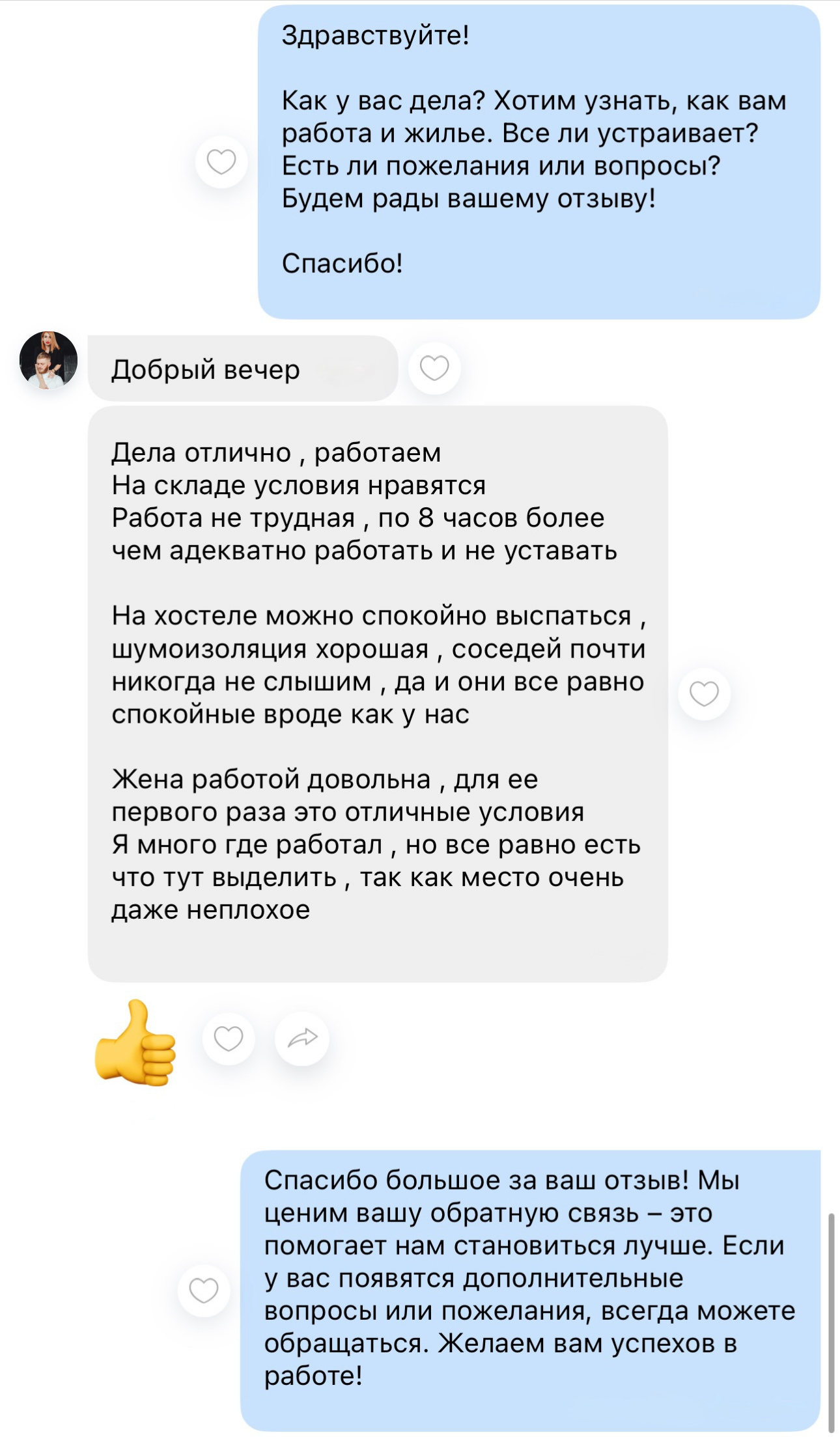Tap the heart next to thumbs-up emoji
840x1437 pixels.
click(229, 1039)
